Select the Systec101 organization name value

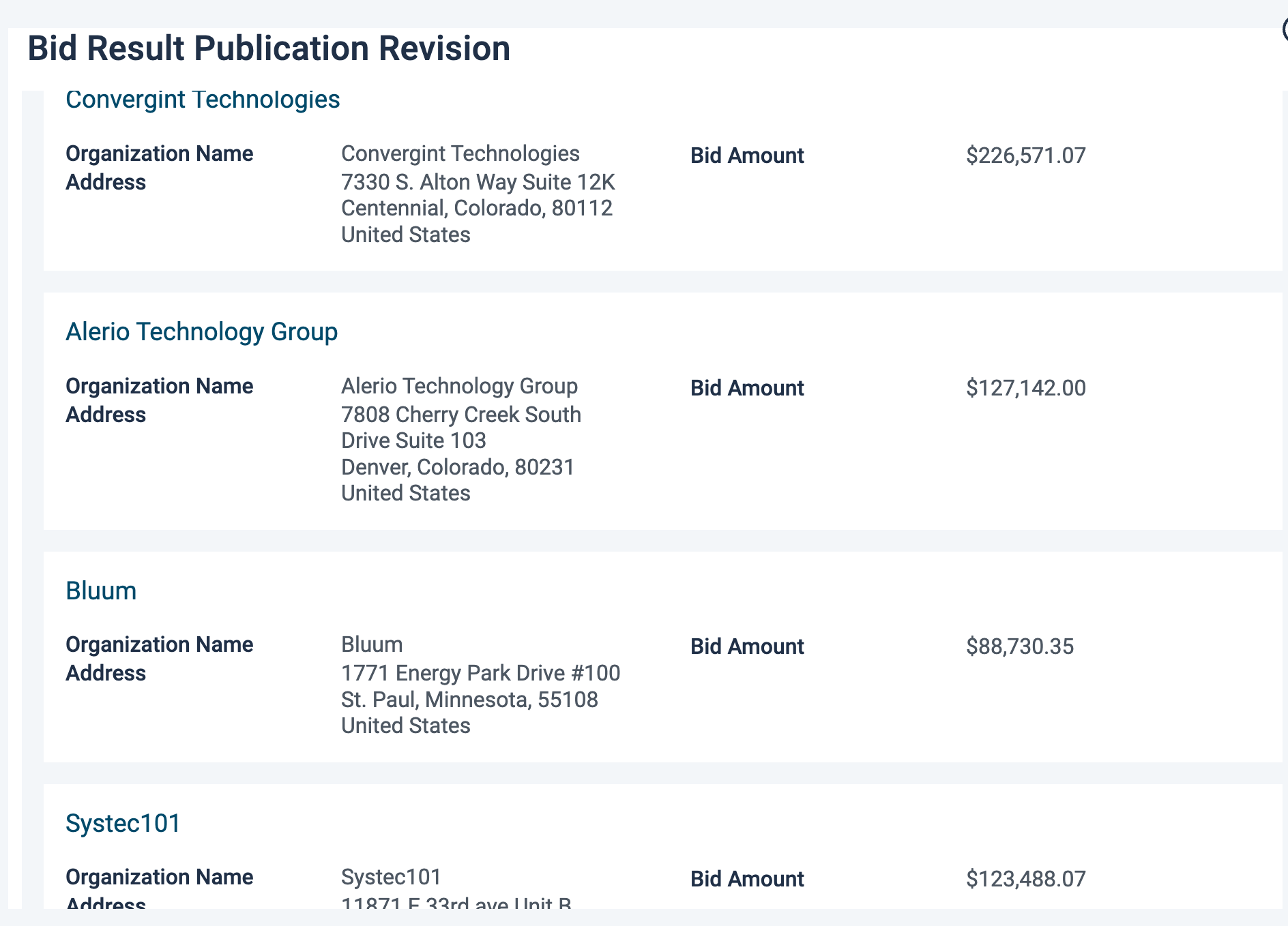pyautogui.click(x=392, y=877)
